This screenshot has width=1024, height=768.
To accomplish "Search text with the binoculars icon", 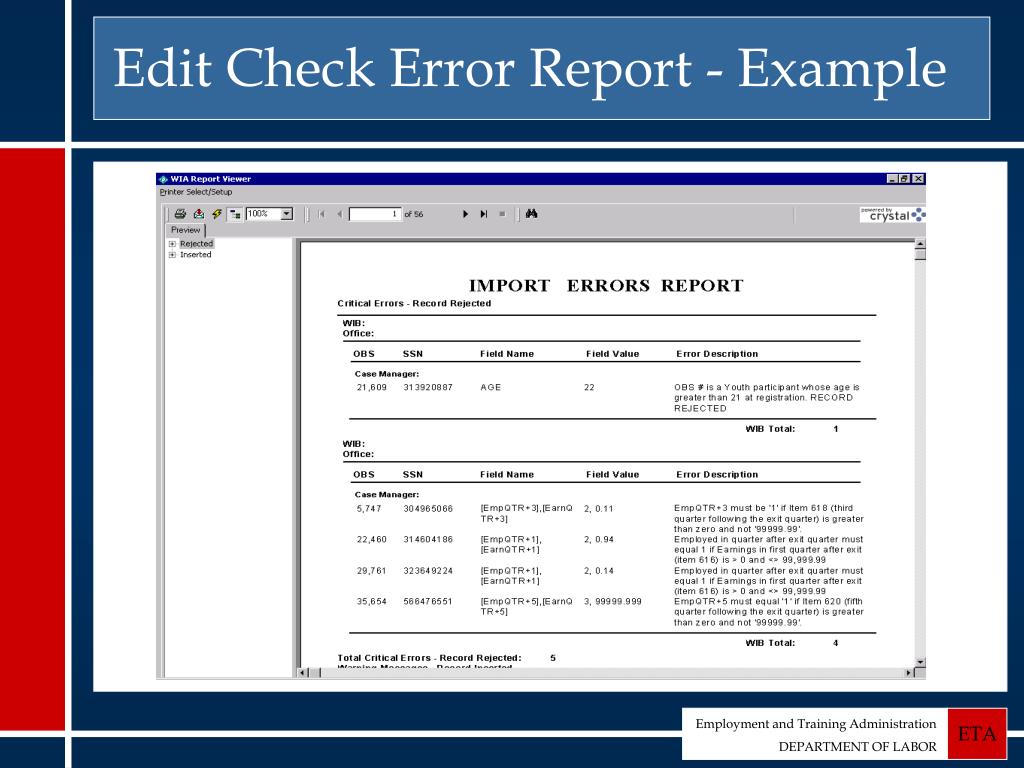I will (x=532, y=214).
